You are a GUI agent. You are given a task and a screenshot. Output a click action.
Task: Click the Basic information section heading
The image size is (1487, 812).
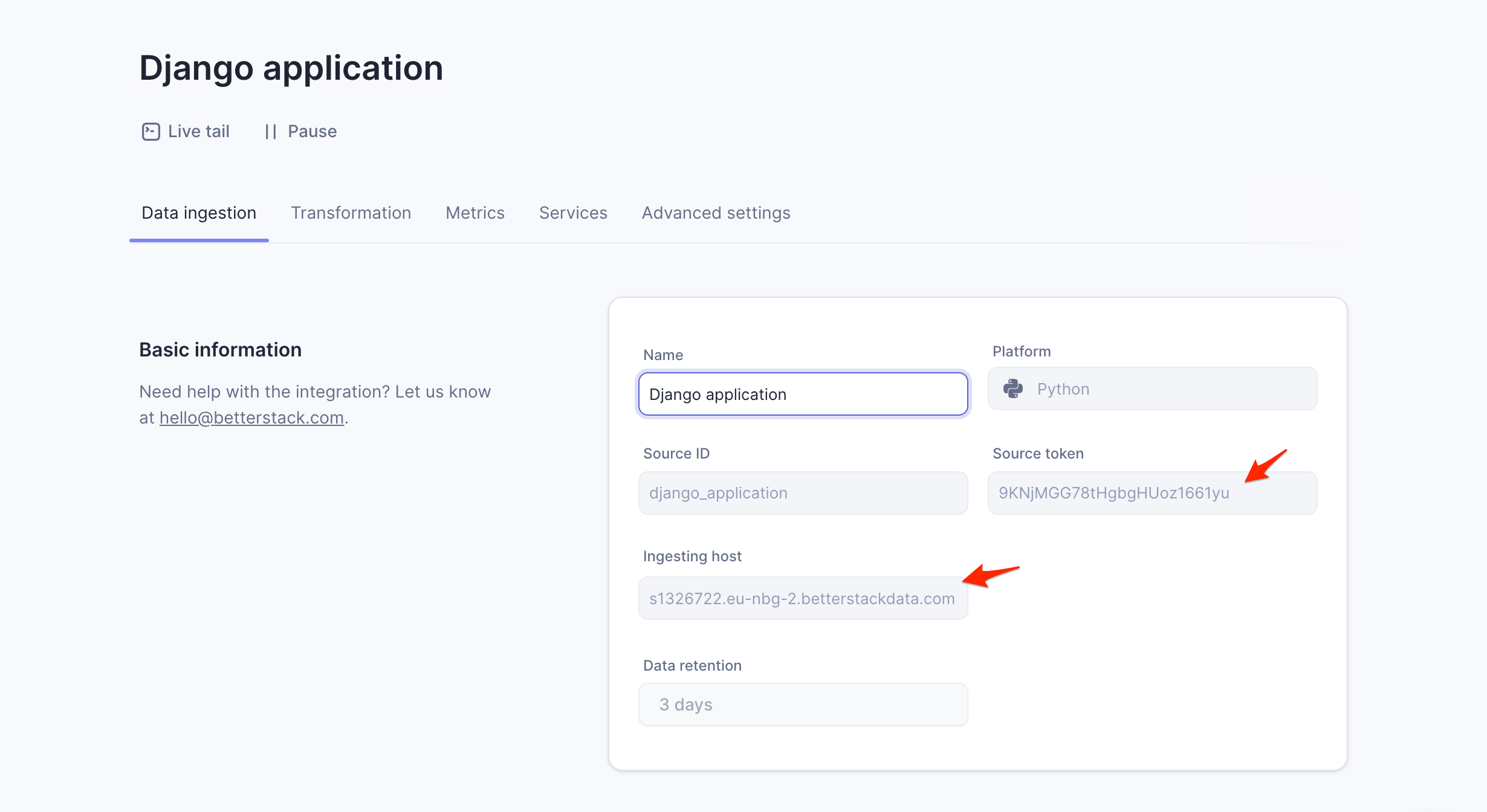coord(220,350)
